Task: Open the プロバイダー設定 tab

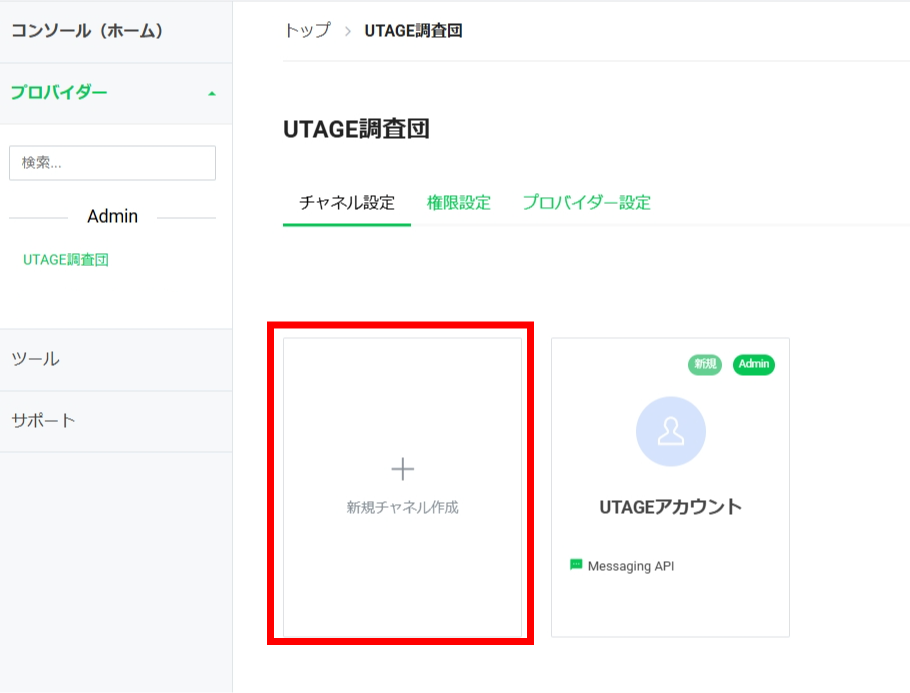Action: [586, 203]
